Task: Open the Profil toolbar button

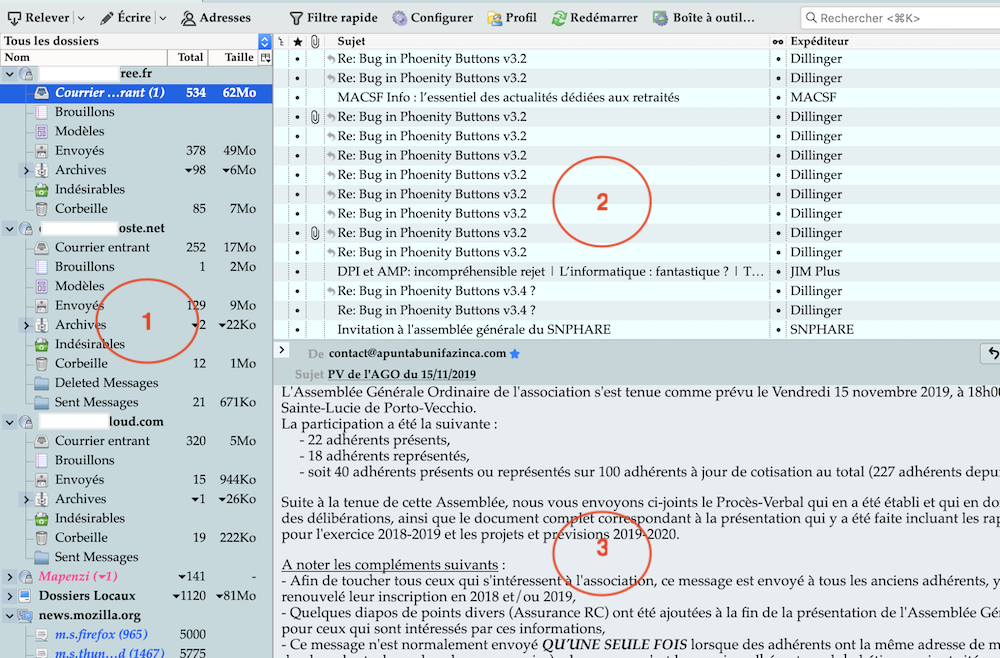Action: pos(511,18)
